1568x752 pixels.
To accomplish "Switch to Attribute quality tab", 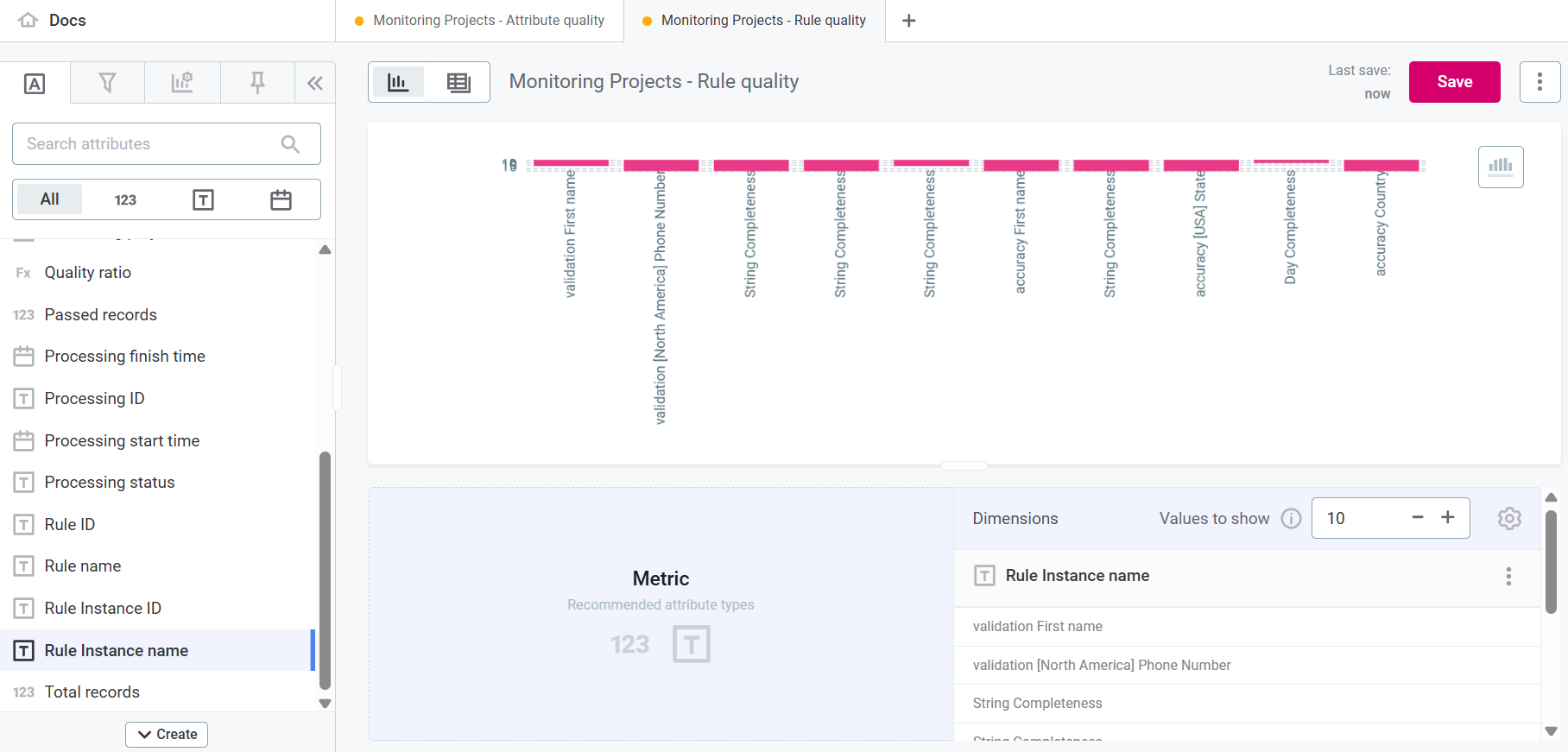I will [x=488, y=21].
